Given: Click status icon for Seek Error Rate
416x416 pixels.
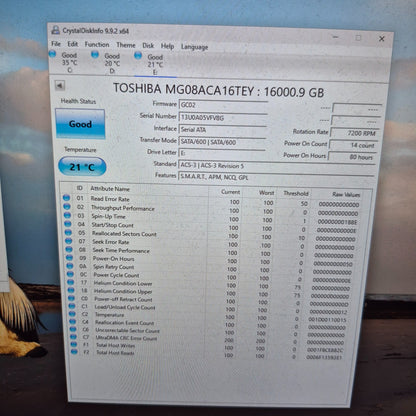Looking at the screenshot, I should tap(69, 241).
